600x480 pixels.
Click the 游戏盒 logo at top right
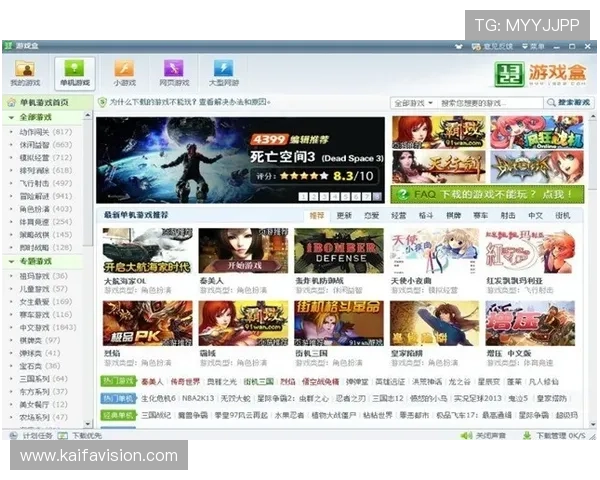(x=540, y=74)
